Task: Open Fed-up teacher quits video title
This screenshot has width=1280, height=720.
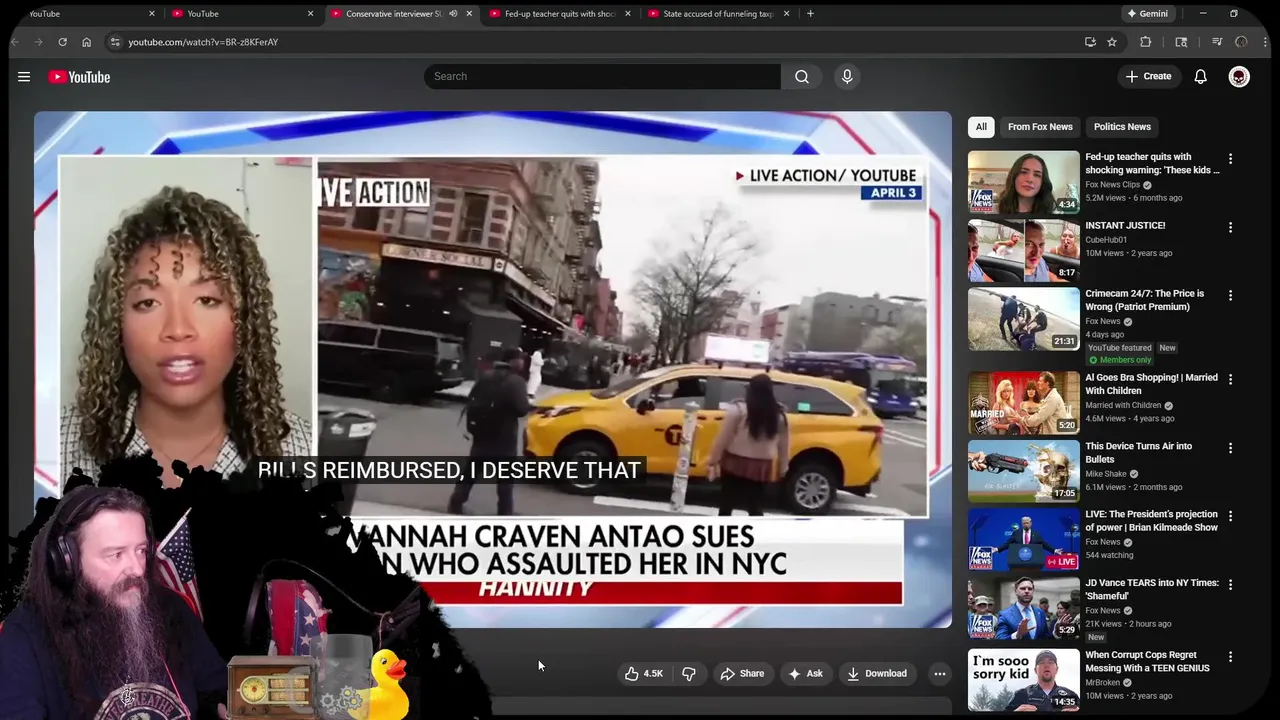Action: coord(1152,163)
